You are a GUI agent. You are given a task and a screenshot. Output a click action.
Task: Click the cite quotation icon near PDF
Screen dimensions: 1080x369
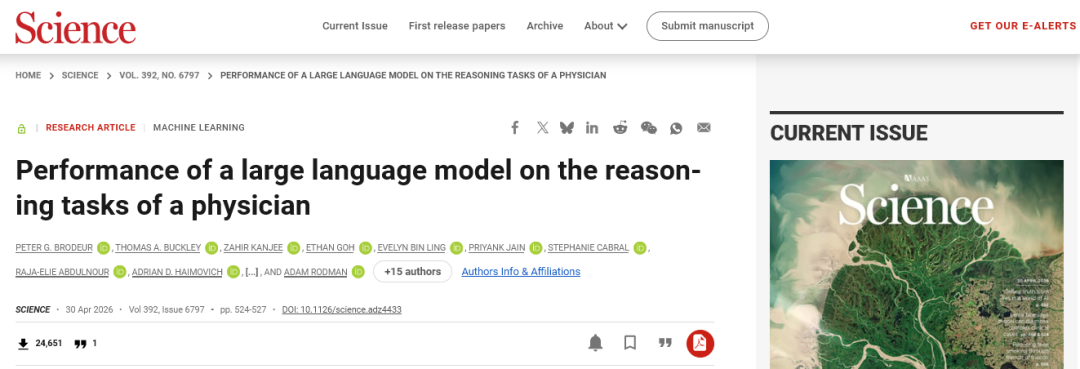[x=665, y=343]
